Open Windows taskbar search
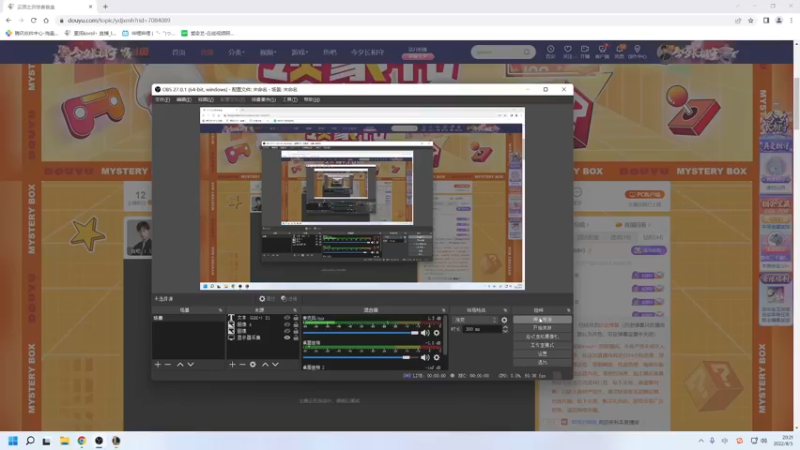 tap(30, 440)
